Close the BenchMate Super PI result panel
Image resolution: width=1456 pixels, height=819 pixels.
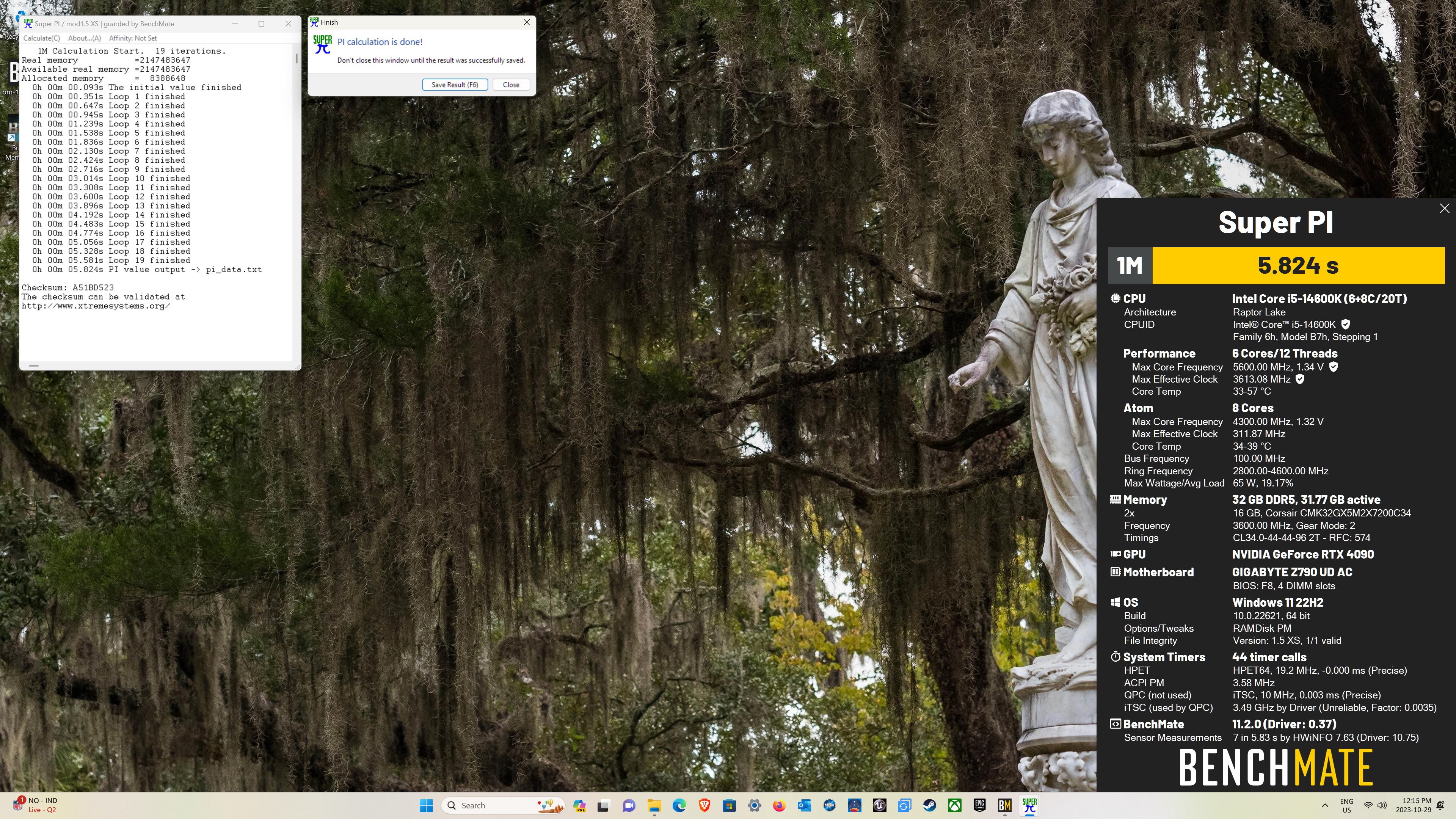point(1444,209)
